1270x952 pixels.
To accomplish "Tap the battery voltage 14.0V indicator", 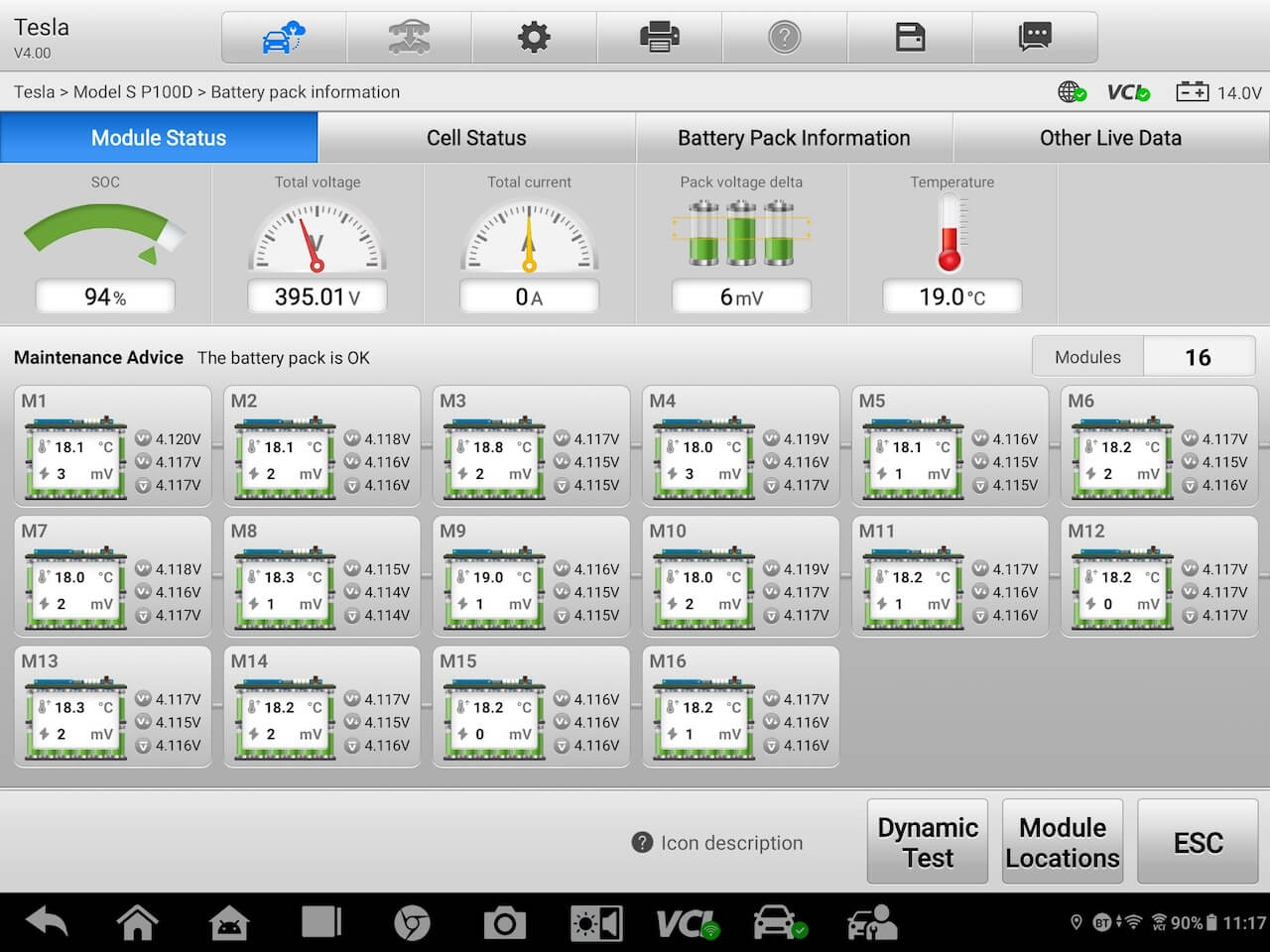I will 1218,92.
